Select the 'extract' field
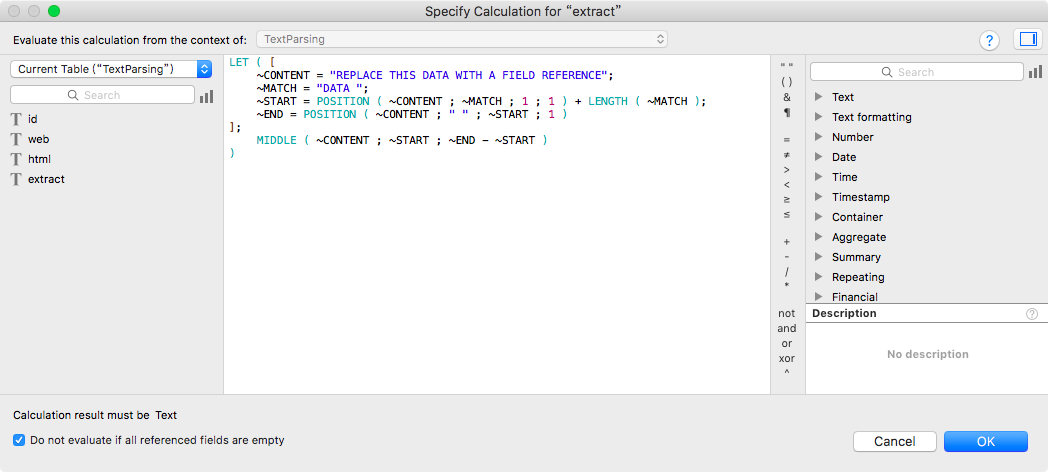The height and width of the screenshot is (472, 1048). (46, 179)
